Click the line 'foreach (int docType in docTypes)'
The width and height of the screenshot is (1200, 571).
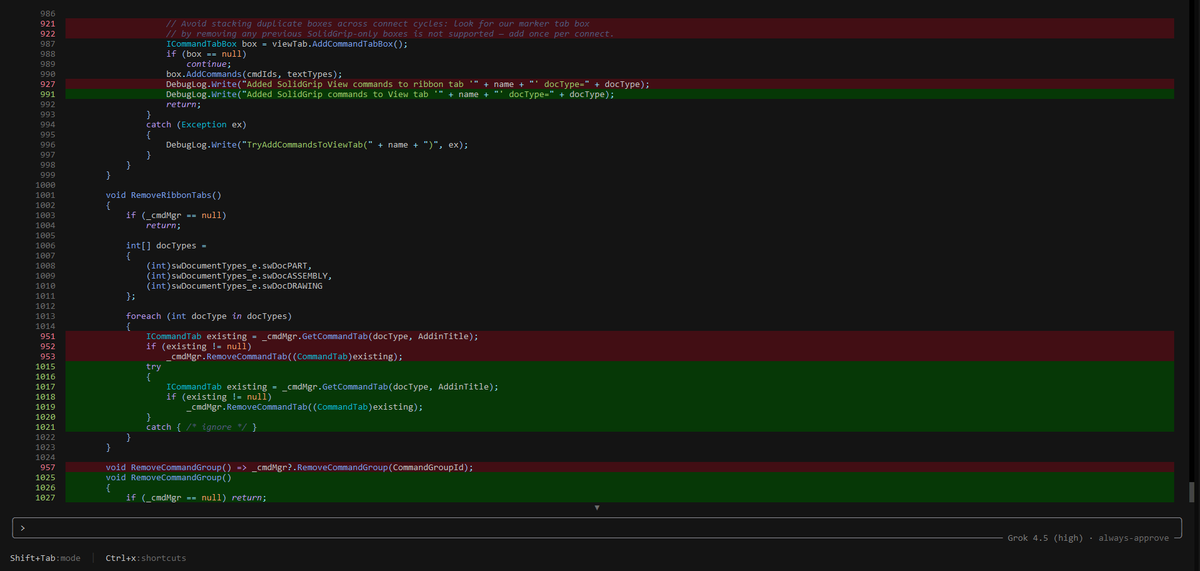(x=209, y=316)
